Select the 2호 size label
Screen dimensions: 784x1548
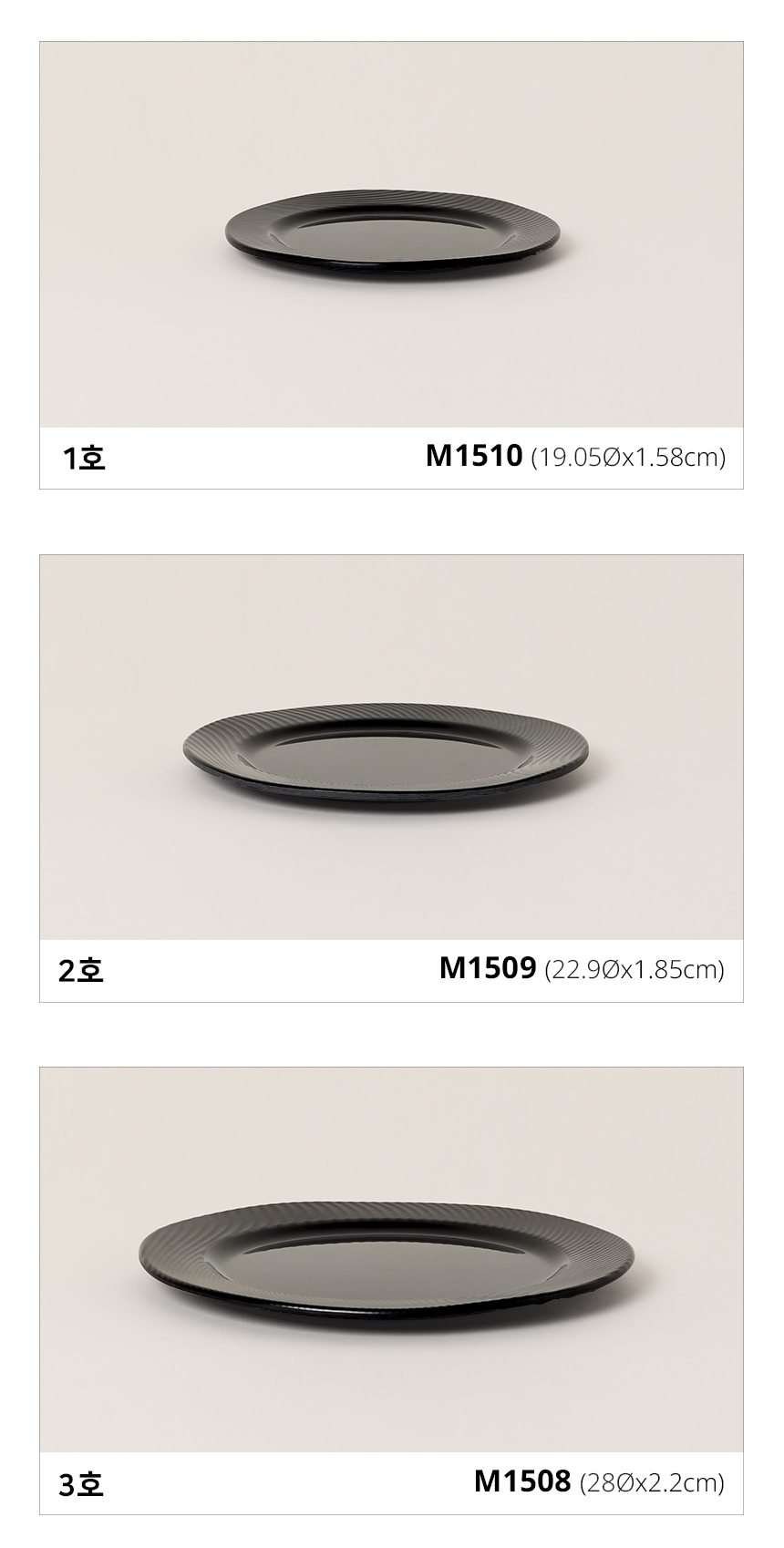[81, 971]
